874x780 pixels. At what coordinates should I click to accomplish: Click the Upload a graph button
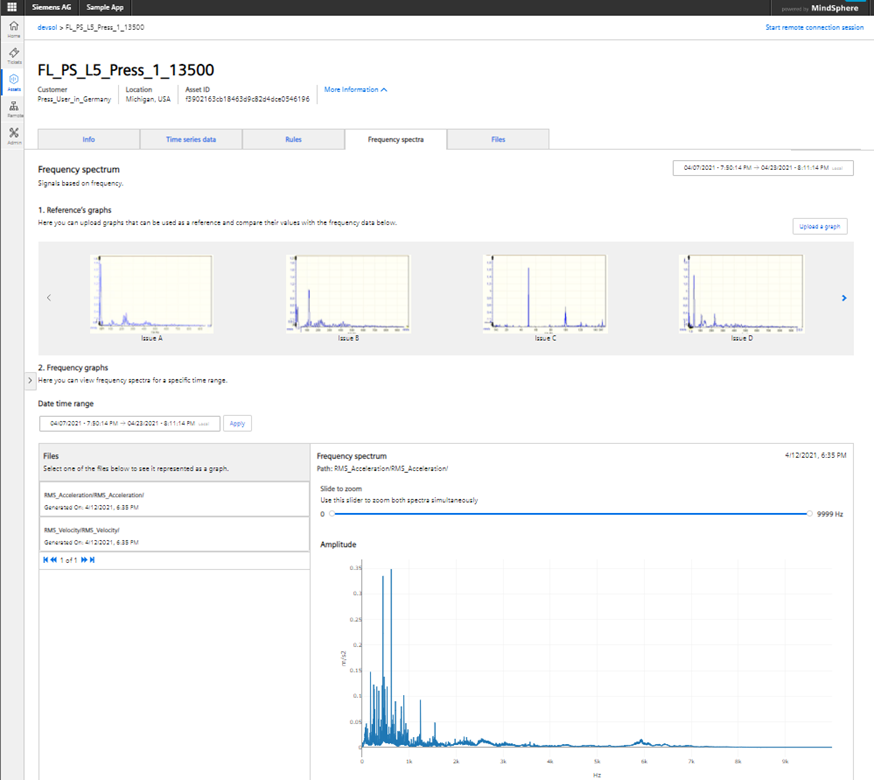coord(820,227)
